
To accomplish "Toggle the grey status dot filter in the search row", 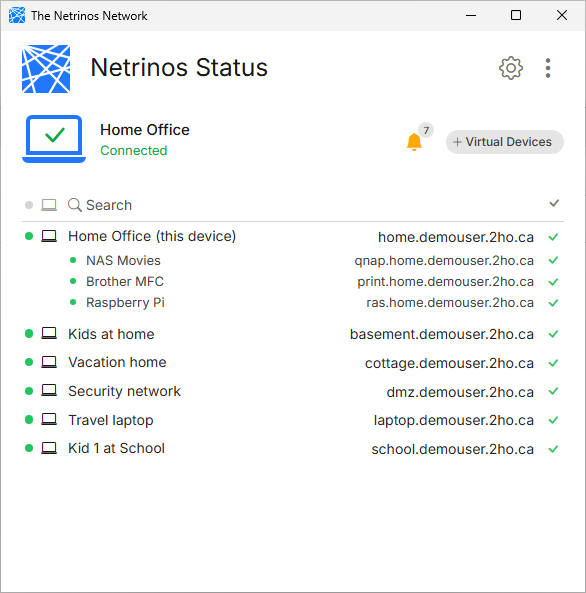I will pyautogui.click(x=29, y=205).
